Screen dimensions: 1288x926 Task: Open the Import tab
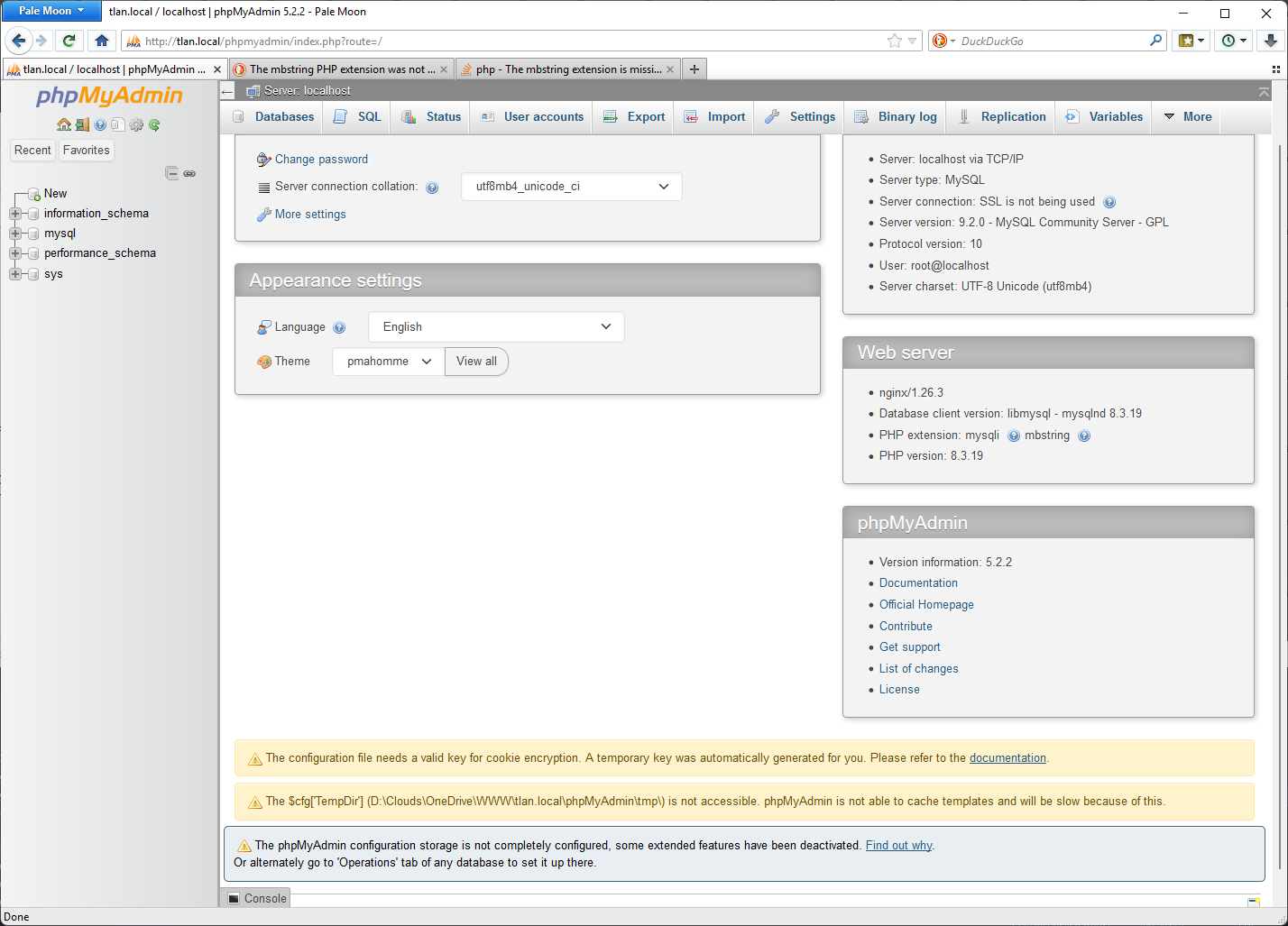[714, 117]
